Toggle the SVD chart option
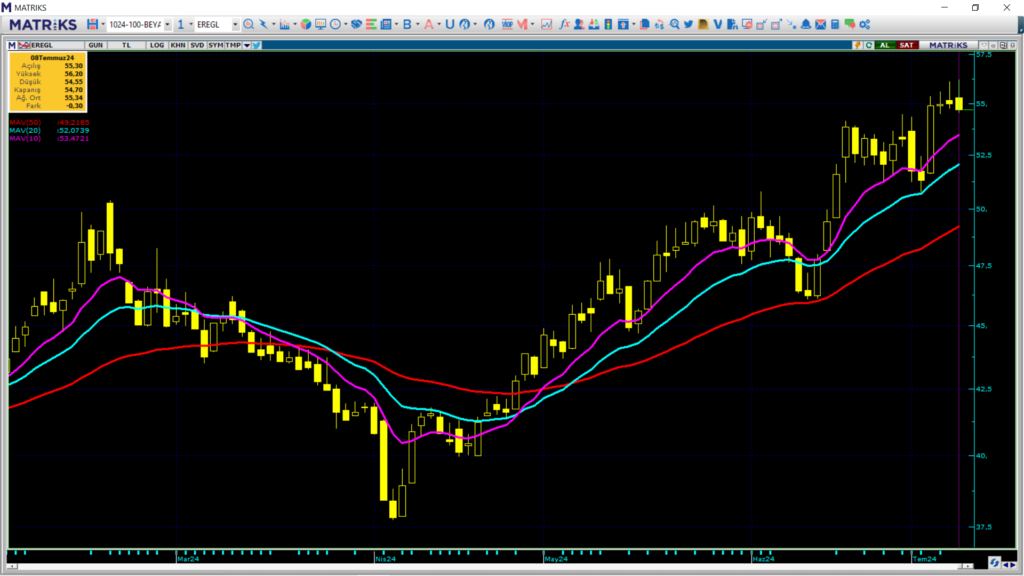Viewport: 1024px width, 576px height. [196, 45]
